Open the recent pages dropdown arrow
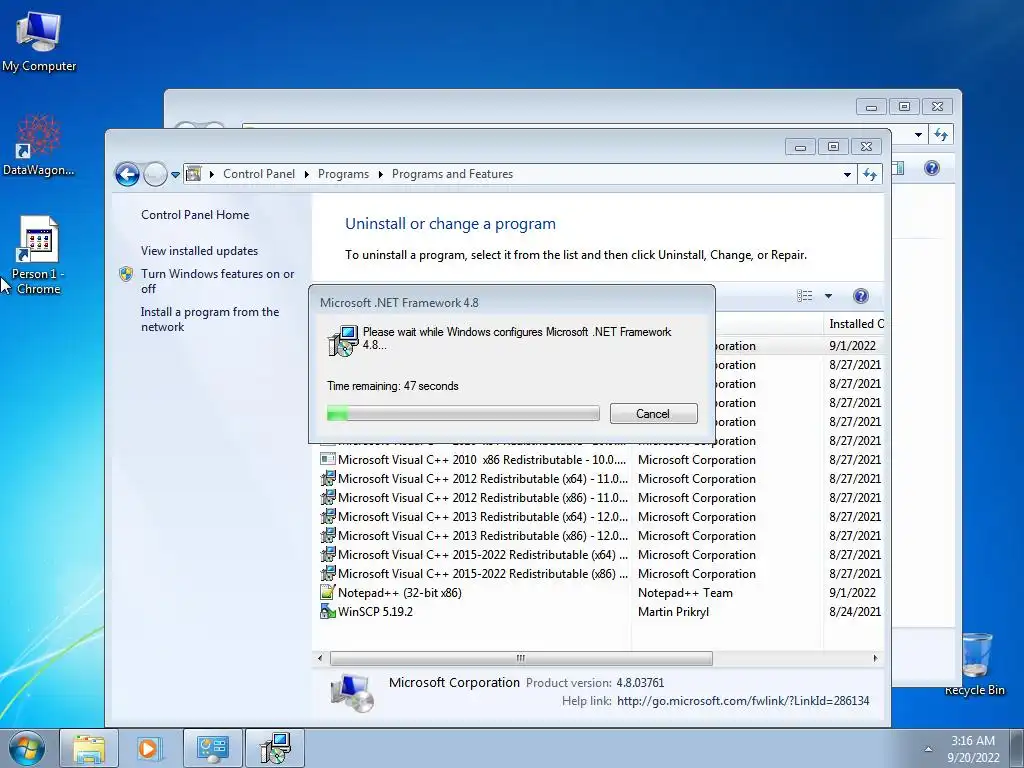This screenshot has width=1024, height=768. pyautogui.click(x=175, y=174)
